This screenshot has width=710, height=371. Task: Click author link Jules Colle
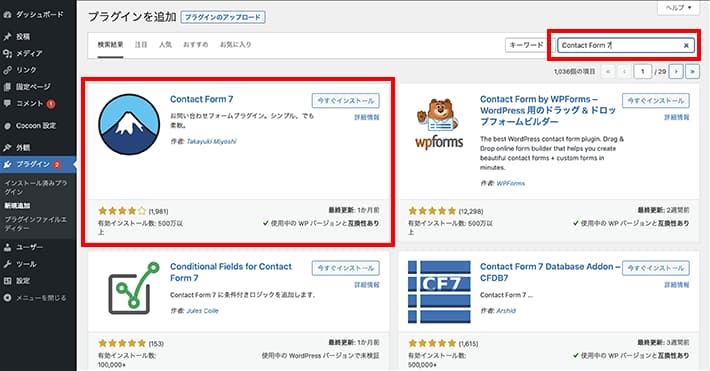tap(202, 311)
